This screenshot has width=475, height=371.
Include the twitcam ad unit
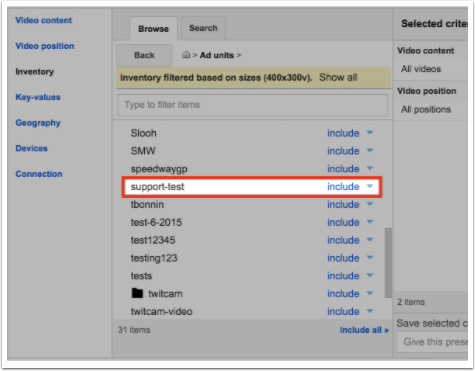343,294
